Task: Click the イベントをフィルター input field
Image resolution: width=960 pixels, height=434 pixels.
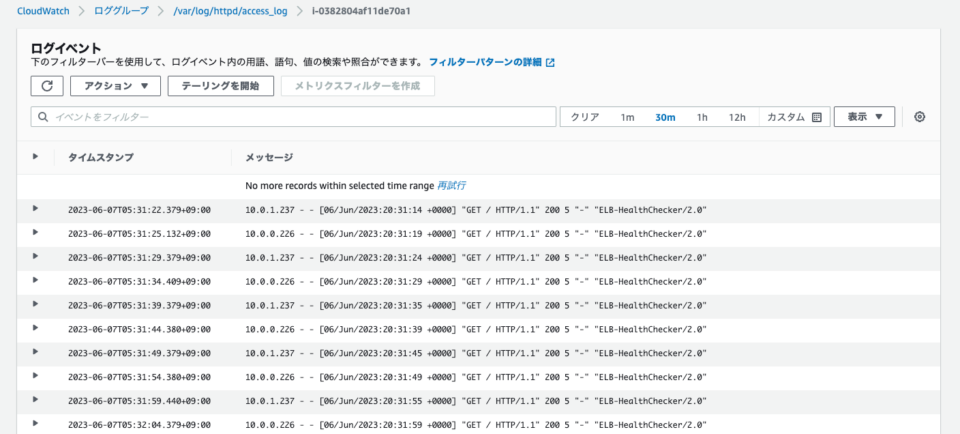Action: (300, 117)
